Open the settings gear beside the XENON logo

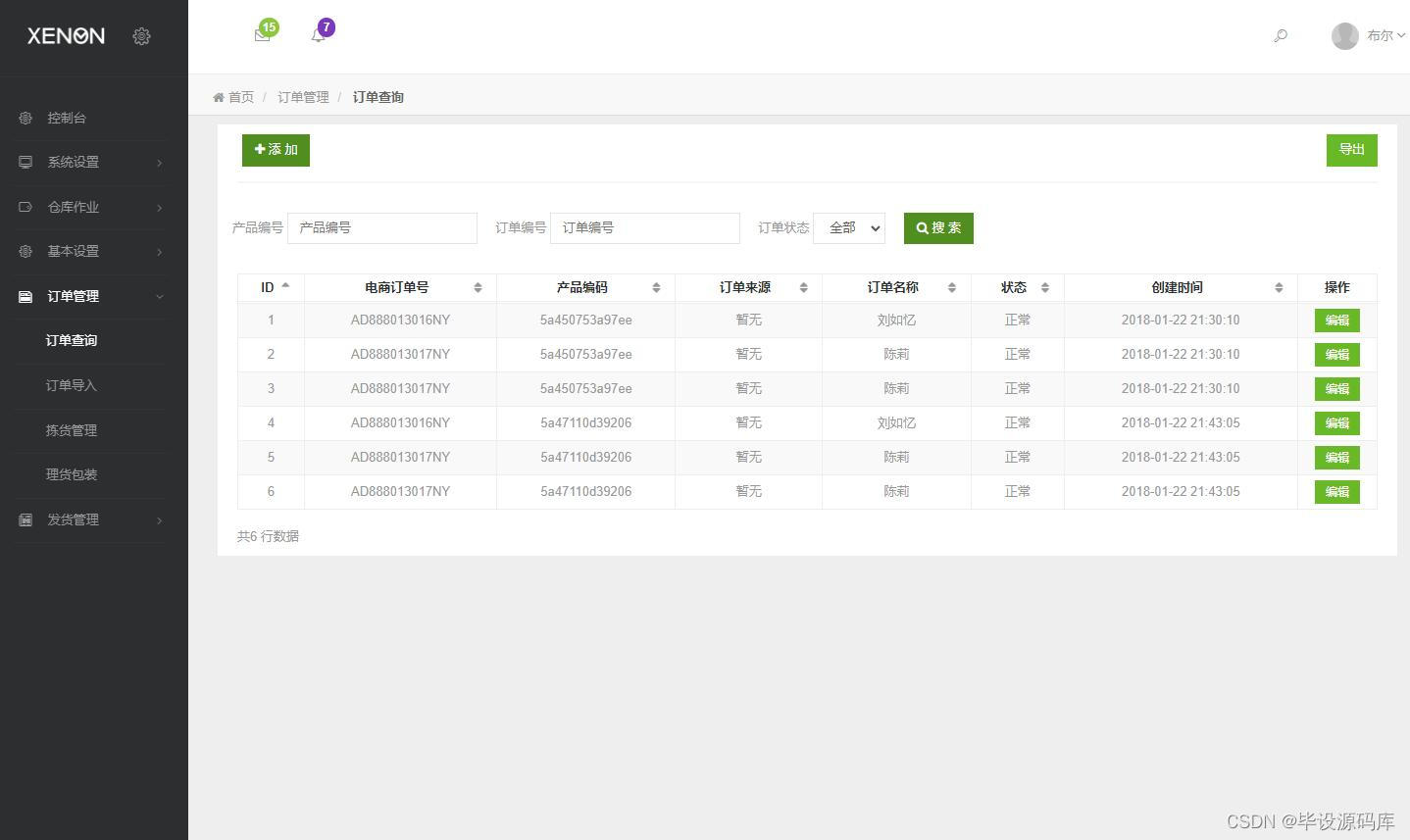[141, 36]
